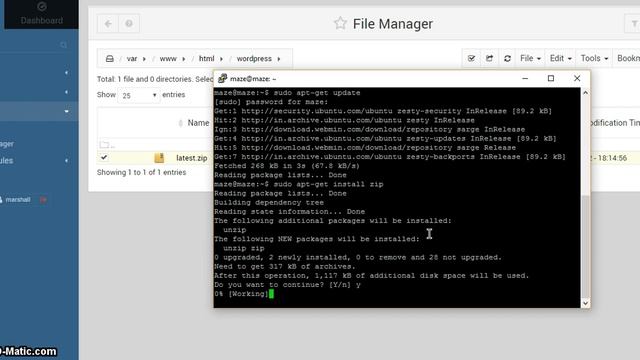Expand the www breadcrumb arrow

(184, 59)
